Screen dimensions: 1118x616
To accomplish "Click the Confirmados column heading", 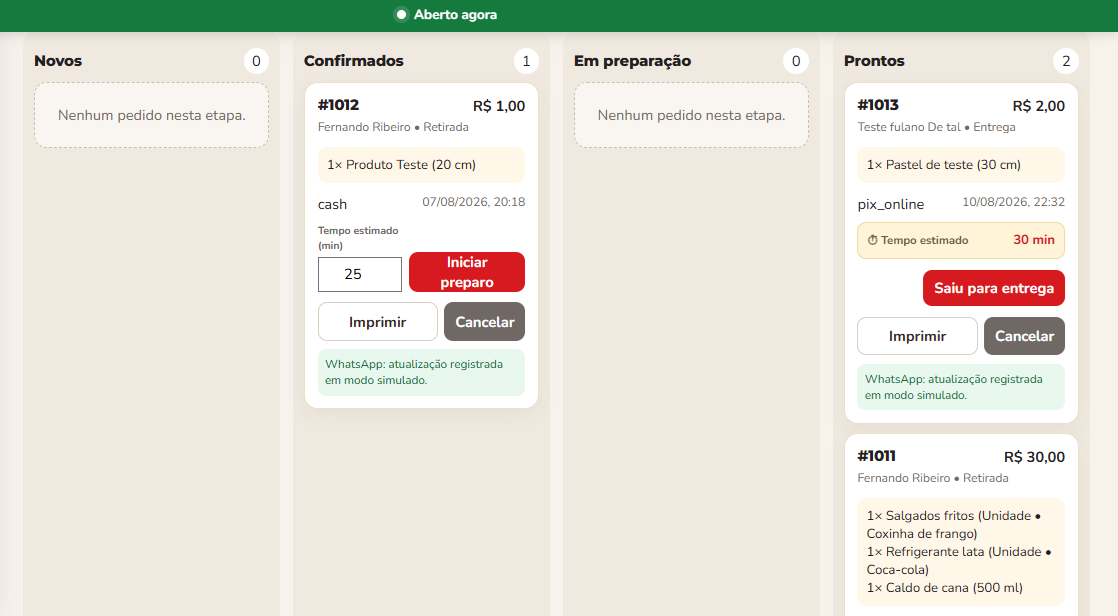I will point(354,61).
